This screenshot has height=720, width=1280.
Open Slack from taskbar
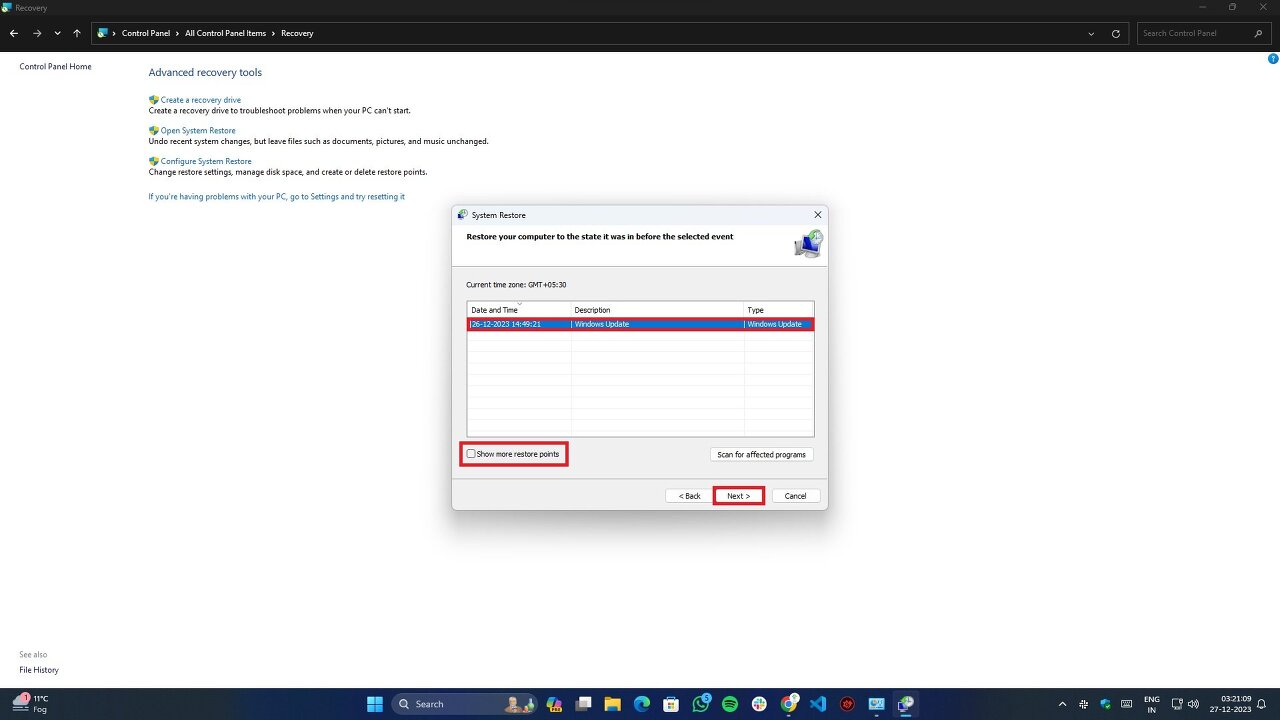(x=760, y=704)
